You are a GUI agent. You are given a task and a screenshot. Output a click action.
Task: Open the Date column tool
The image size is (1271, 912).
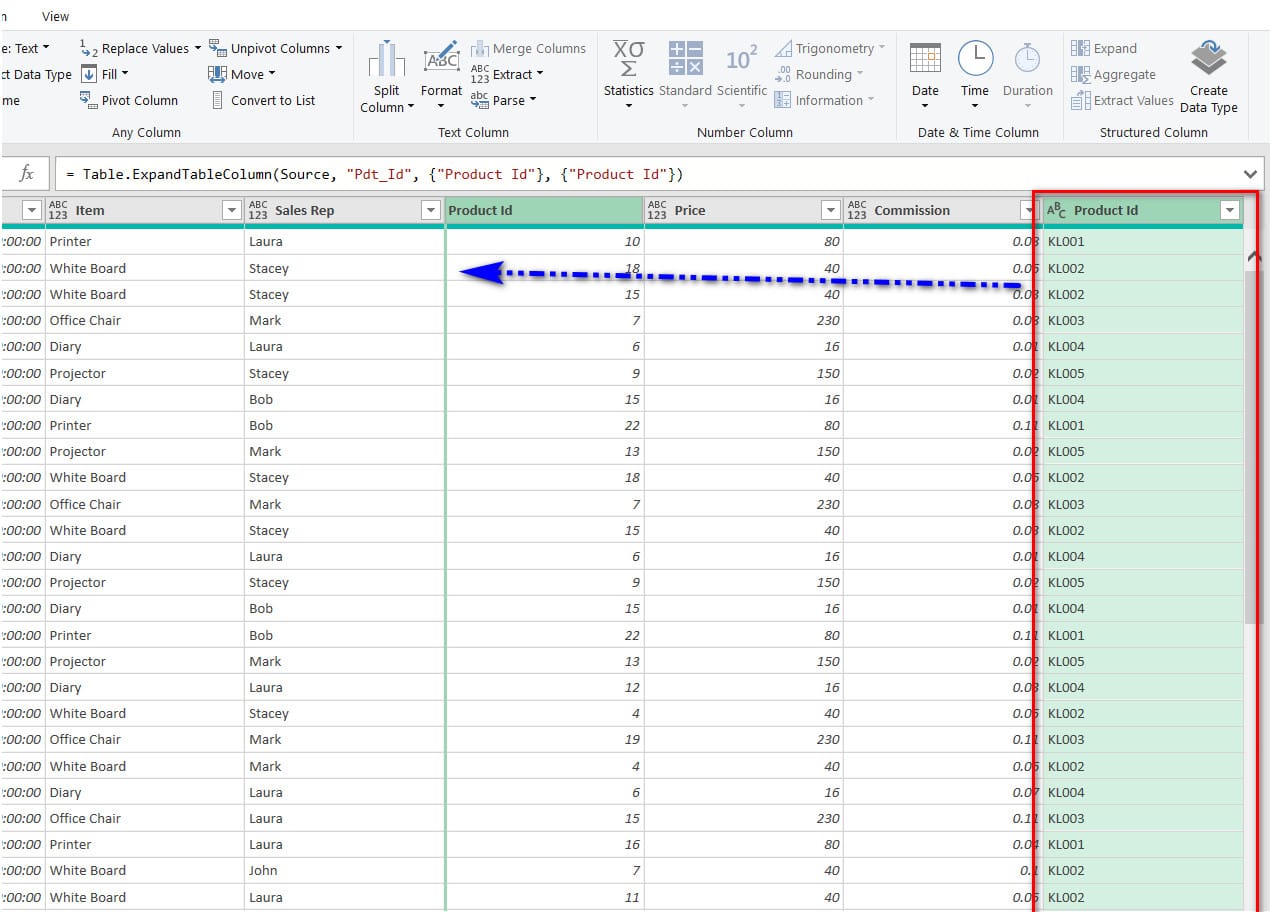coord(925,59)
